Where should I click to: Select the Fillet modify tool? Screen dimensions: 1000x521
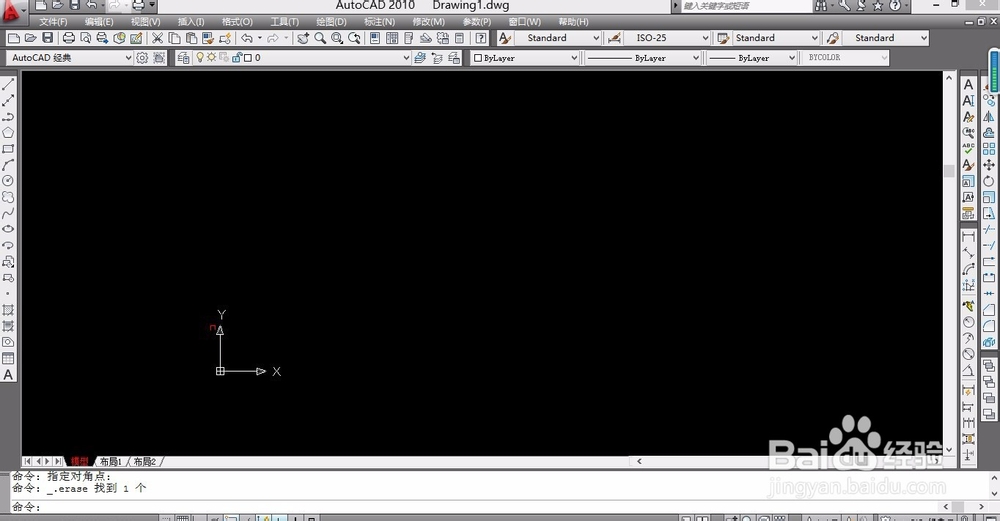click(x=989, y=326)
